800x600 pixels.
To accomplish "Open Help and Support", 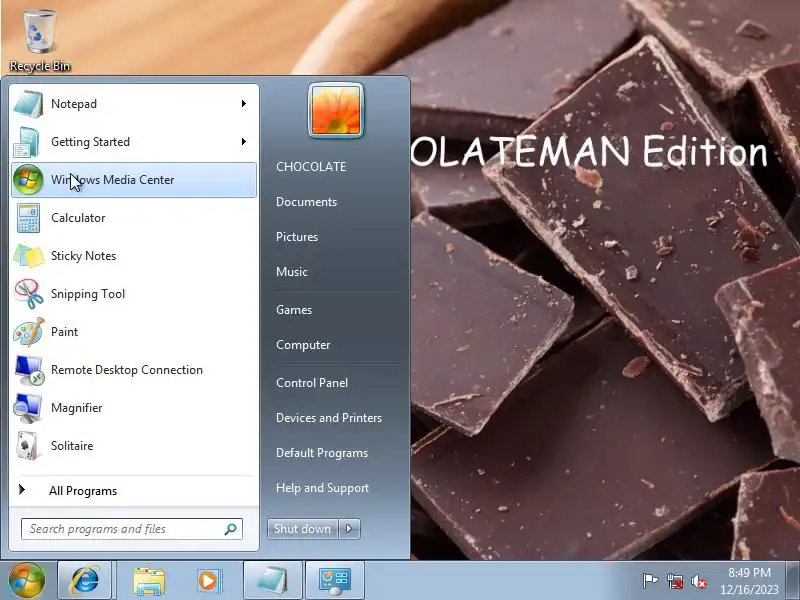I will point(322,488).
